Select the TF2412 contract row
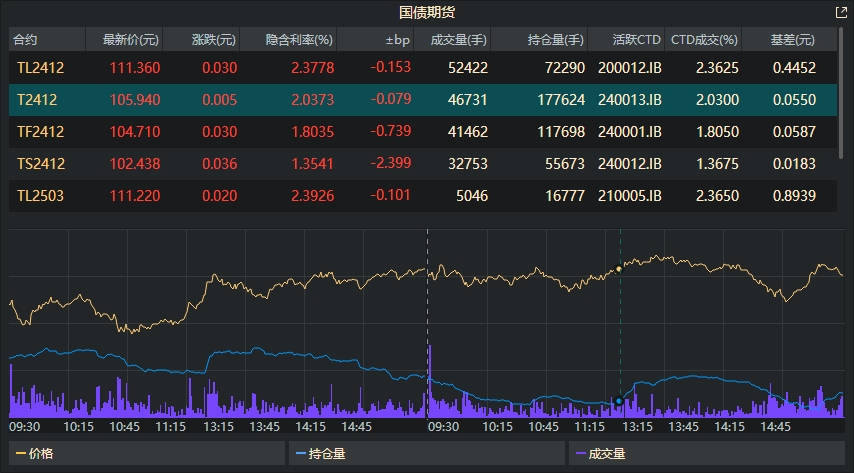Image resolution: width=854 pixels, height=473 pixels. tap(40, 132)
